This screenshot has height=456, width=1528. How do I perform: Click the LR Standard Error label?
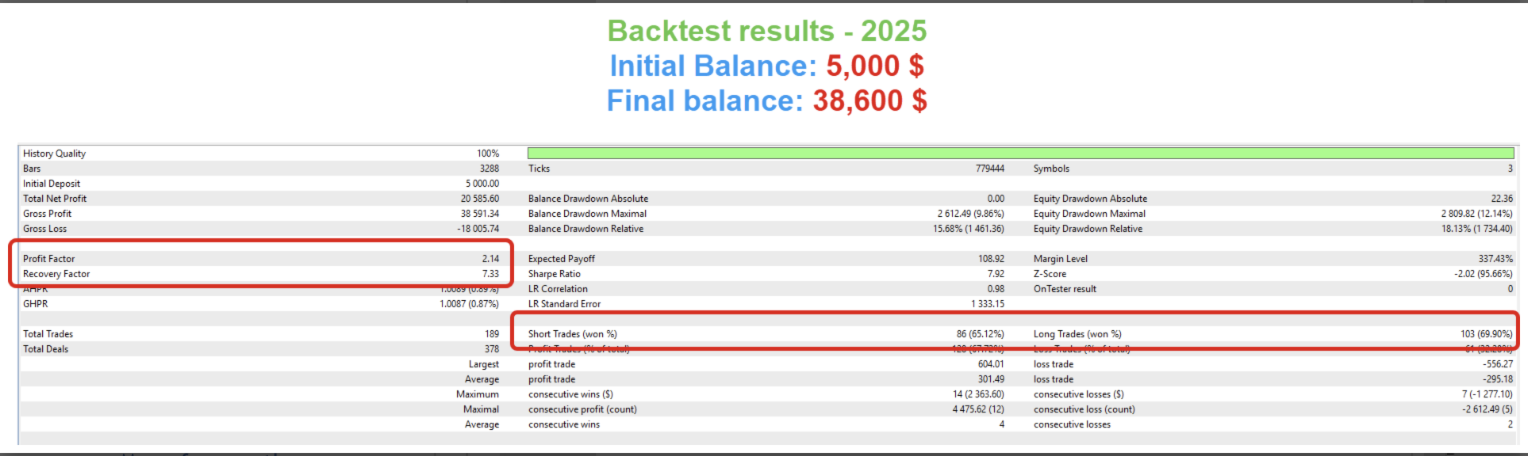[x=565, y=304]
